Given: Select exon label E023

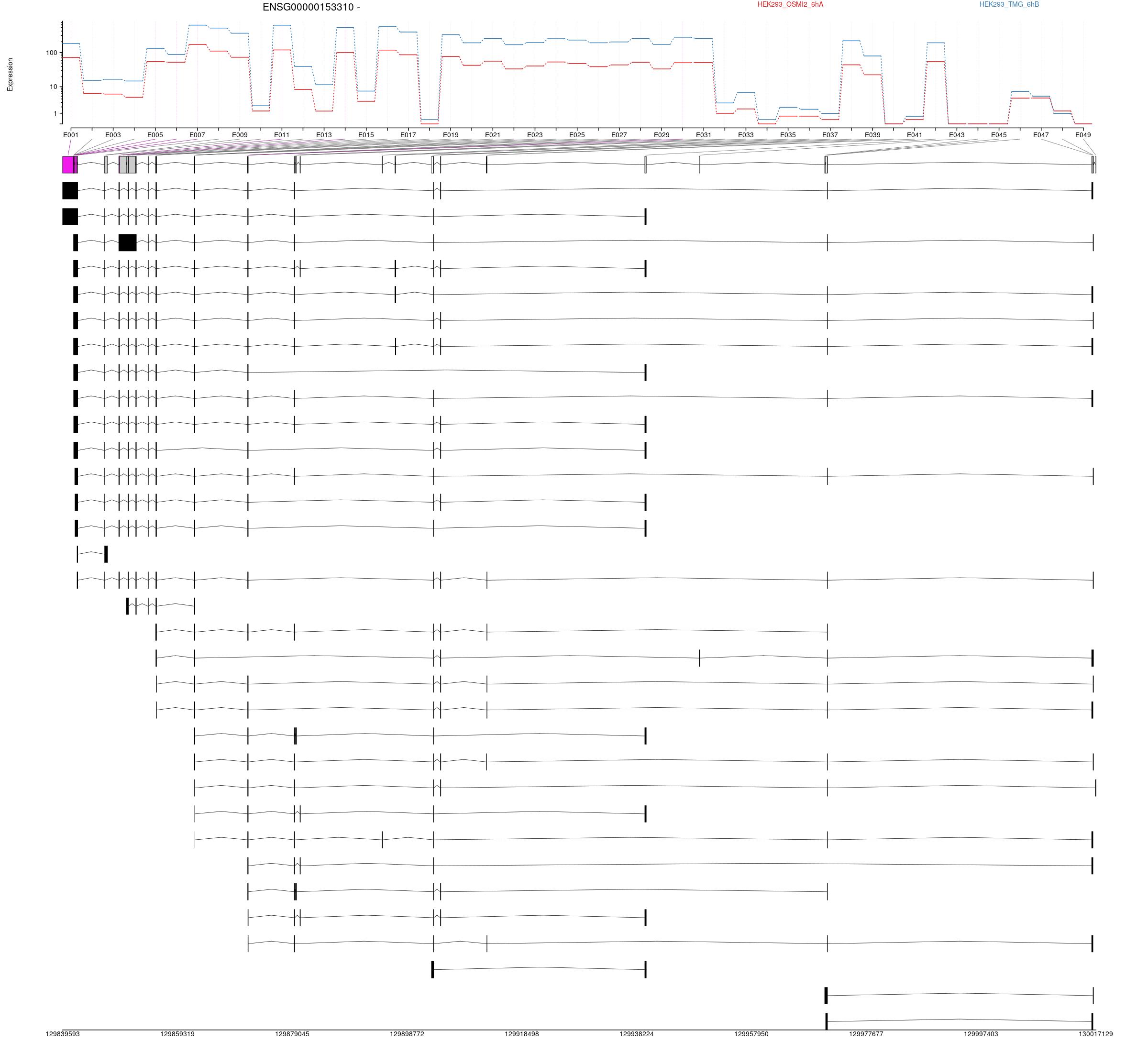Looking at the screenshot, I should pos(535,135).
